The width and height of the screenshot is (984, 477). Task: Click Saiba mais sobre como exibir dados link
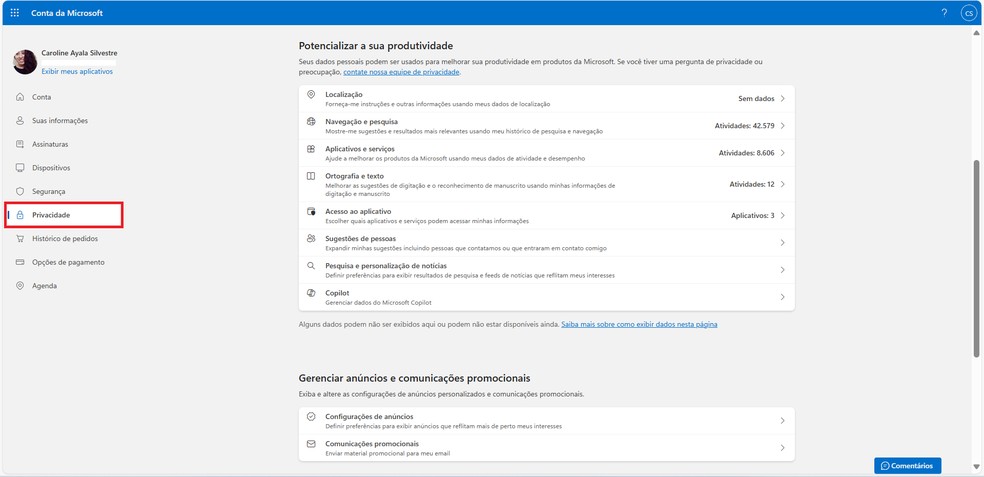coord(639,324)
